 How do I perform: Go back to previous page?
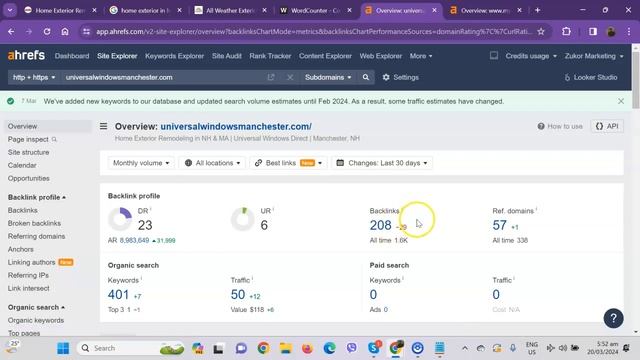(11, 31)
